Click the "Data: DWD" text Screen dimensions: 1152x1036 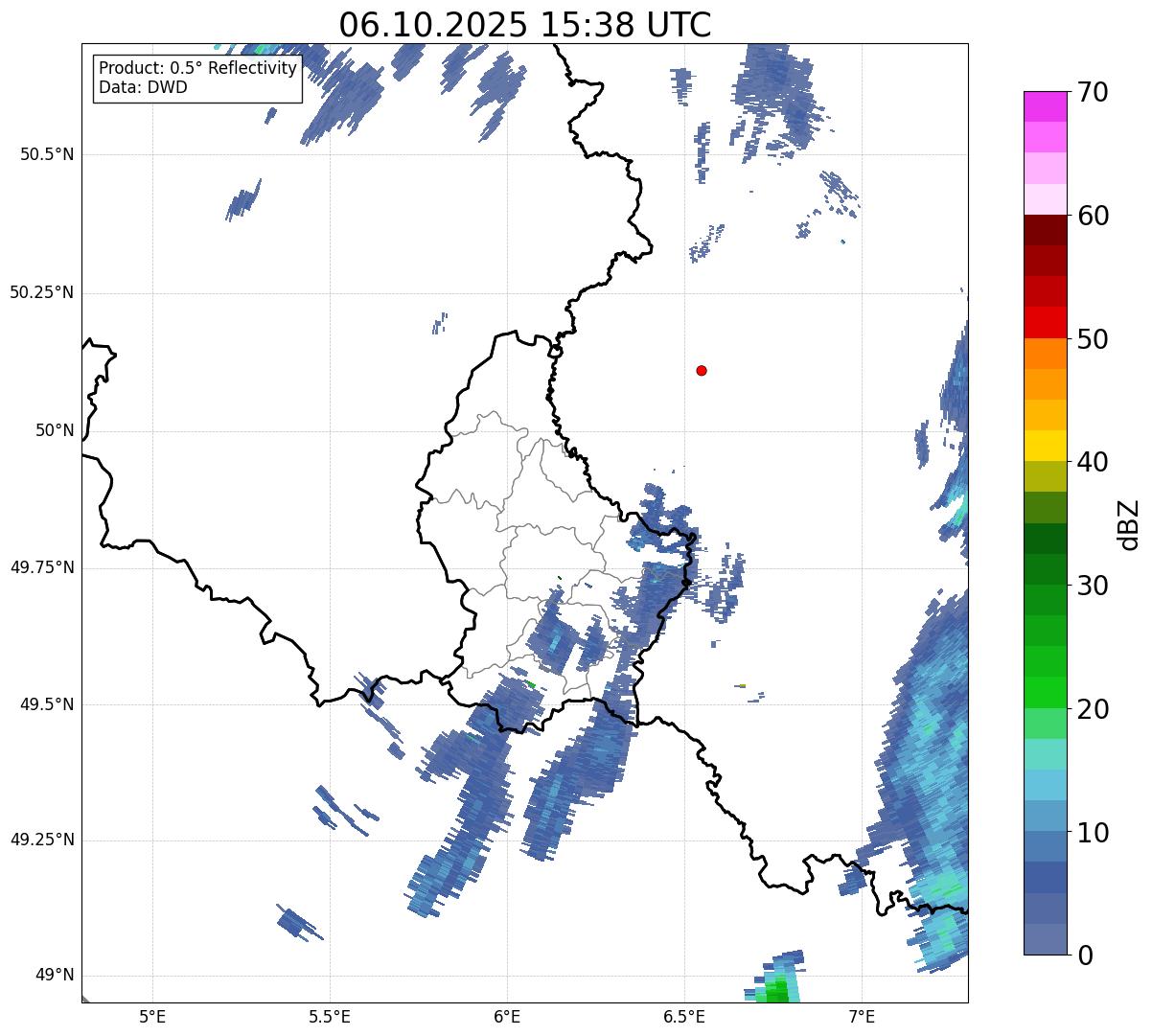(x=143, y=87)
